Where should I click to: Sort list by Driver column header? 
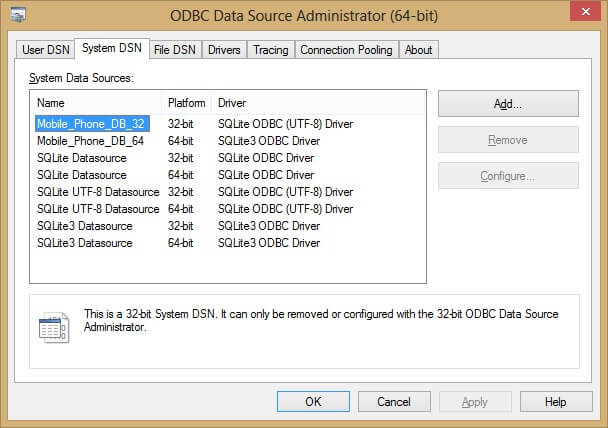(318, 103)
